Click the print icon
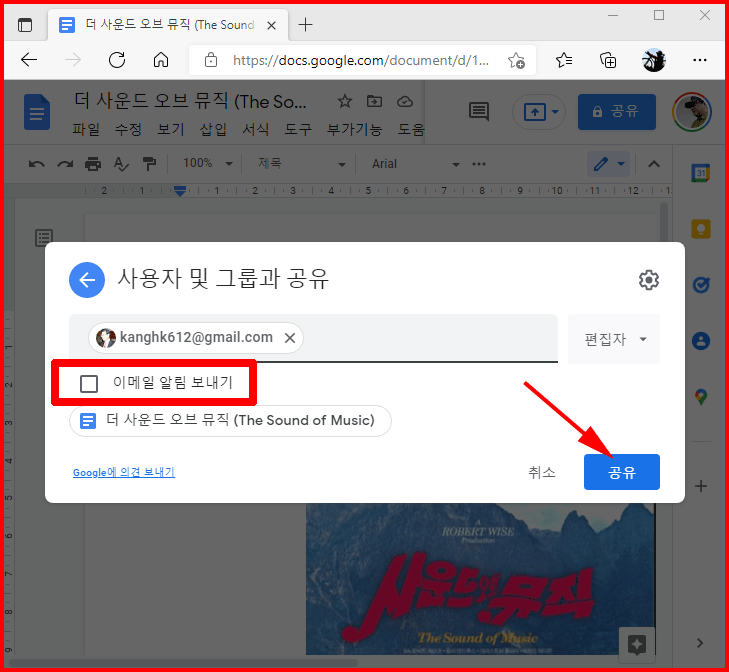 (93, 164)
